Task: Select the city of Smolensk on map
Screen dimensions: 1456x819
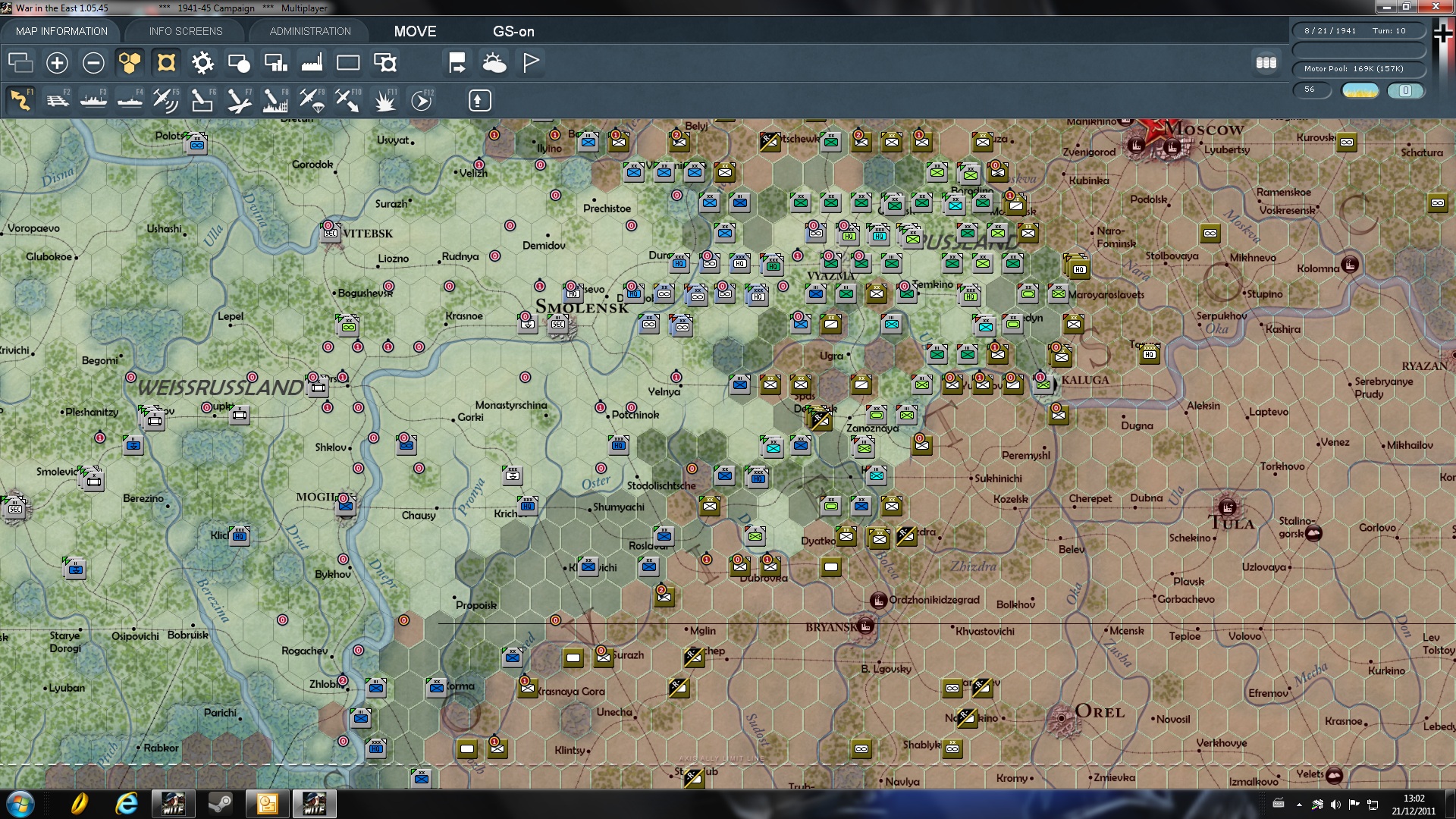Action: point(582,306)
